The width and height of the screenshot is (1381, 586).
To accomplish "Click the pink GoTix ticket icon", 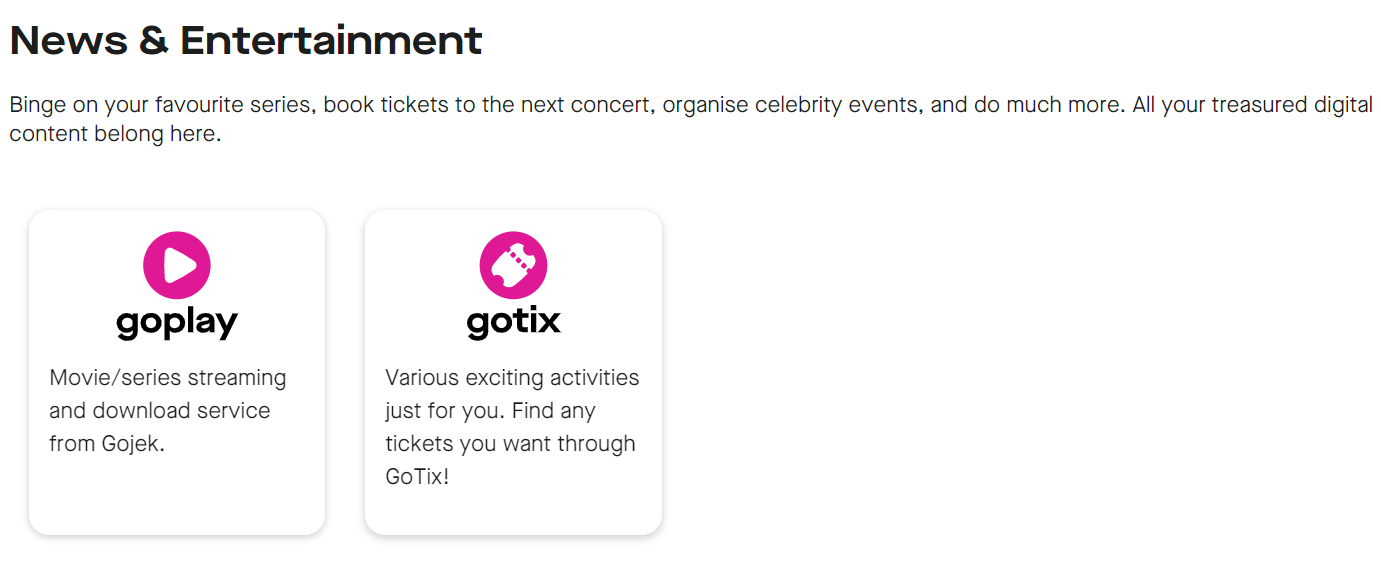I will pos(513,265).
